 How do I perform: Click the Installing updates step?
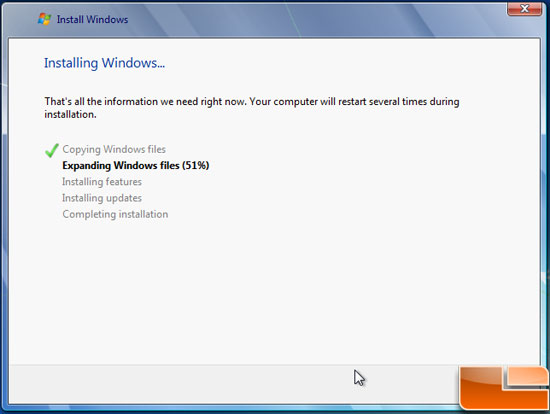tap(102, 198)
